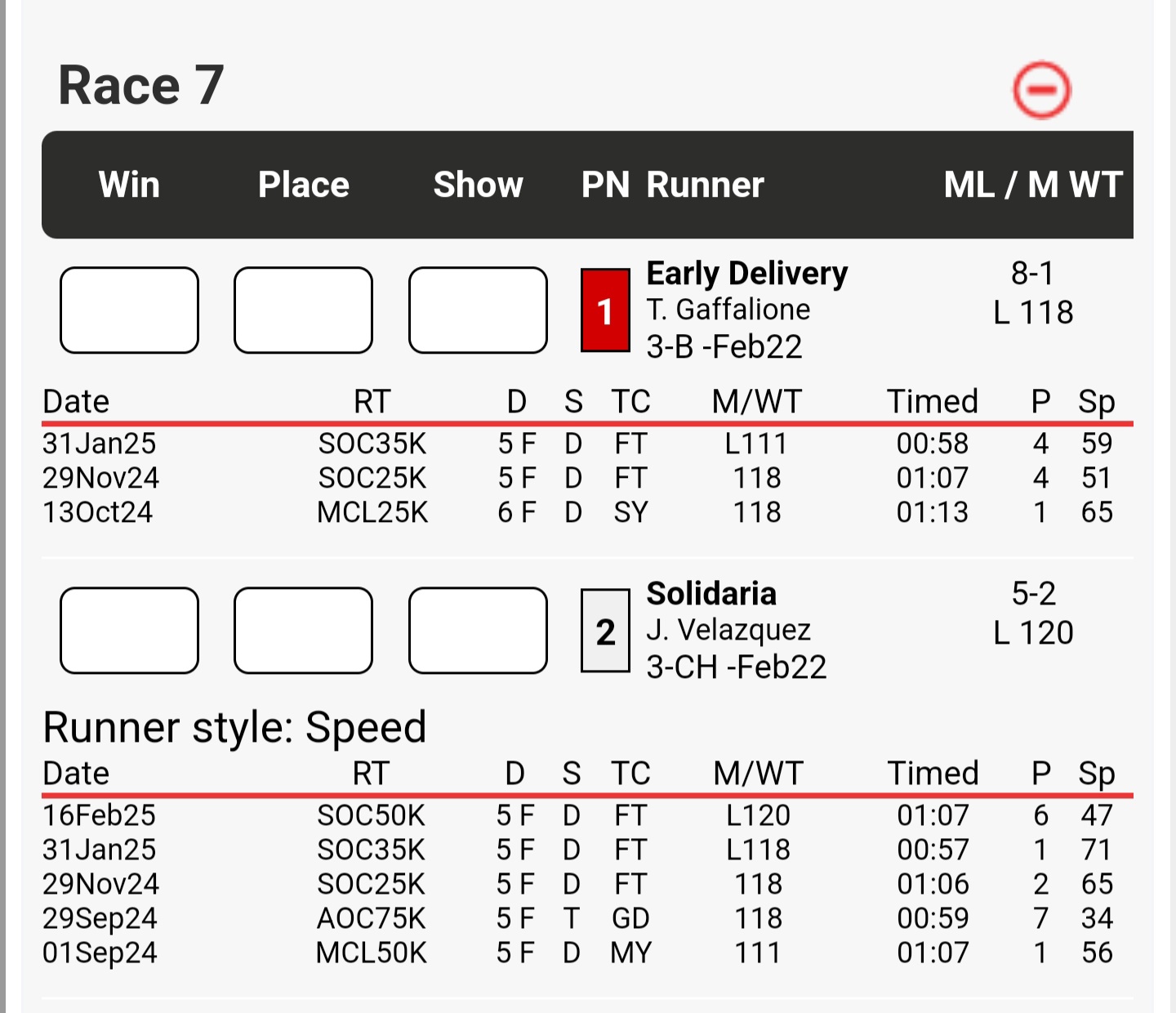Click the Date header in Early Delivery's table

tap(76, 401)
